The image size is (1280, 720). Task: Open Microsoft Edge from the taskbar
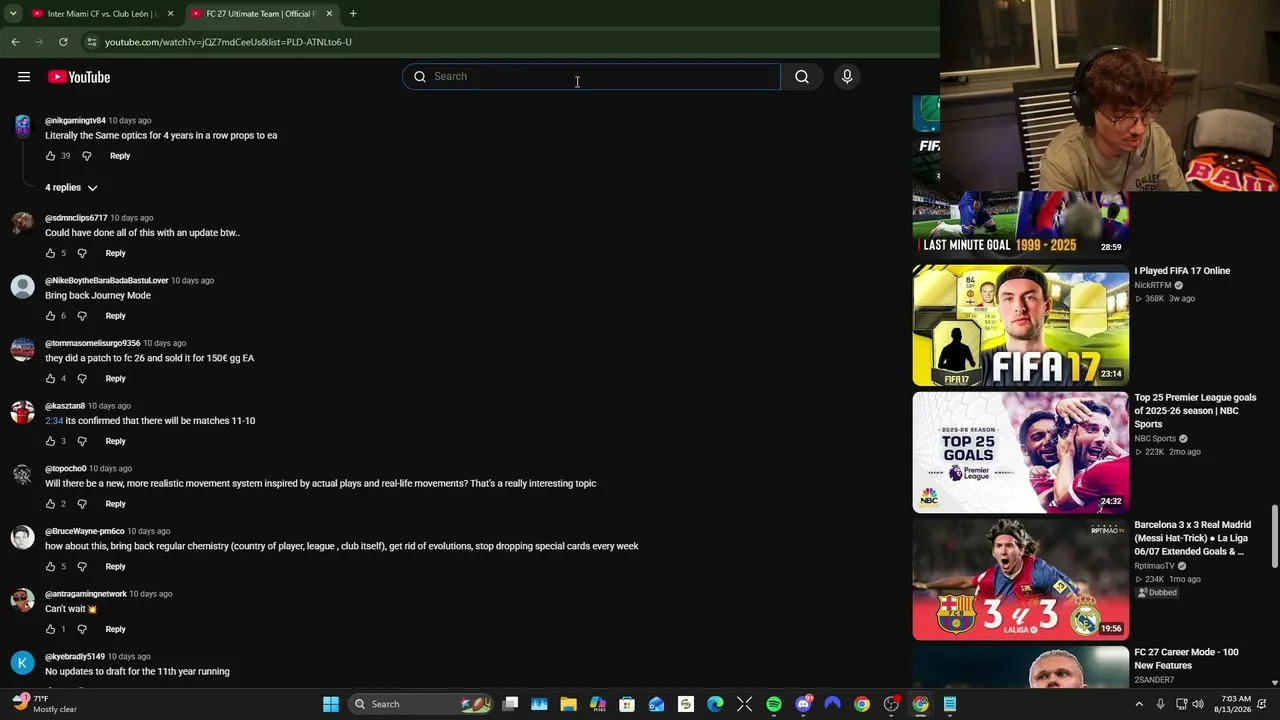click(x=715, y=704)
